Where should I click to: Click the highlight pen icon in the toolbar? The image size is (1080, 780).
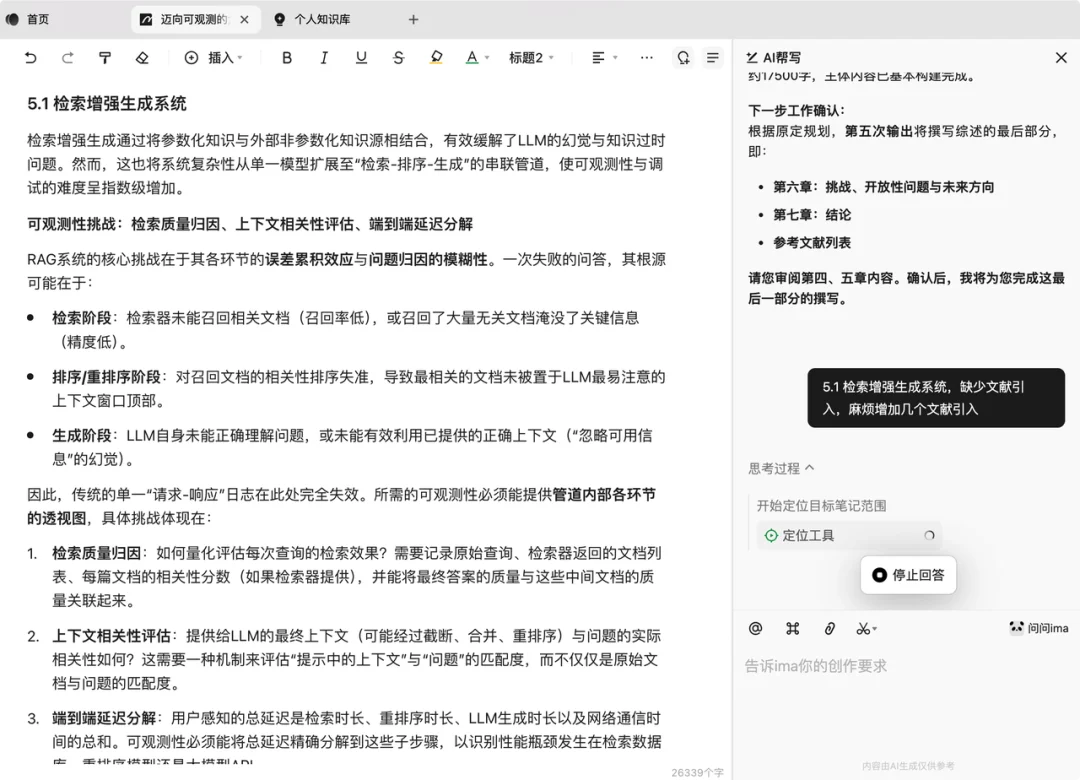[x=436, y=58]
